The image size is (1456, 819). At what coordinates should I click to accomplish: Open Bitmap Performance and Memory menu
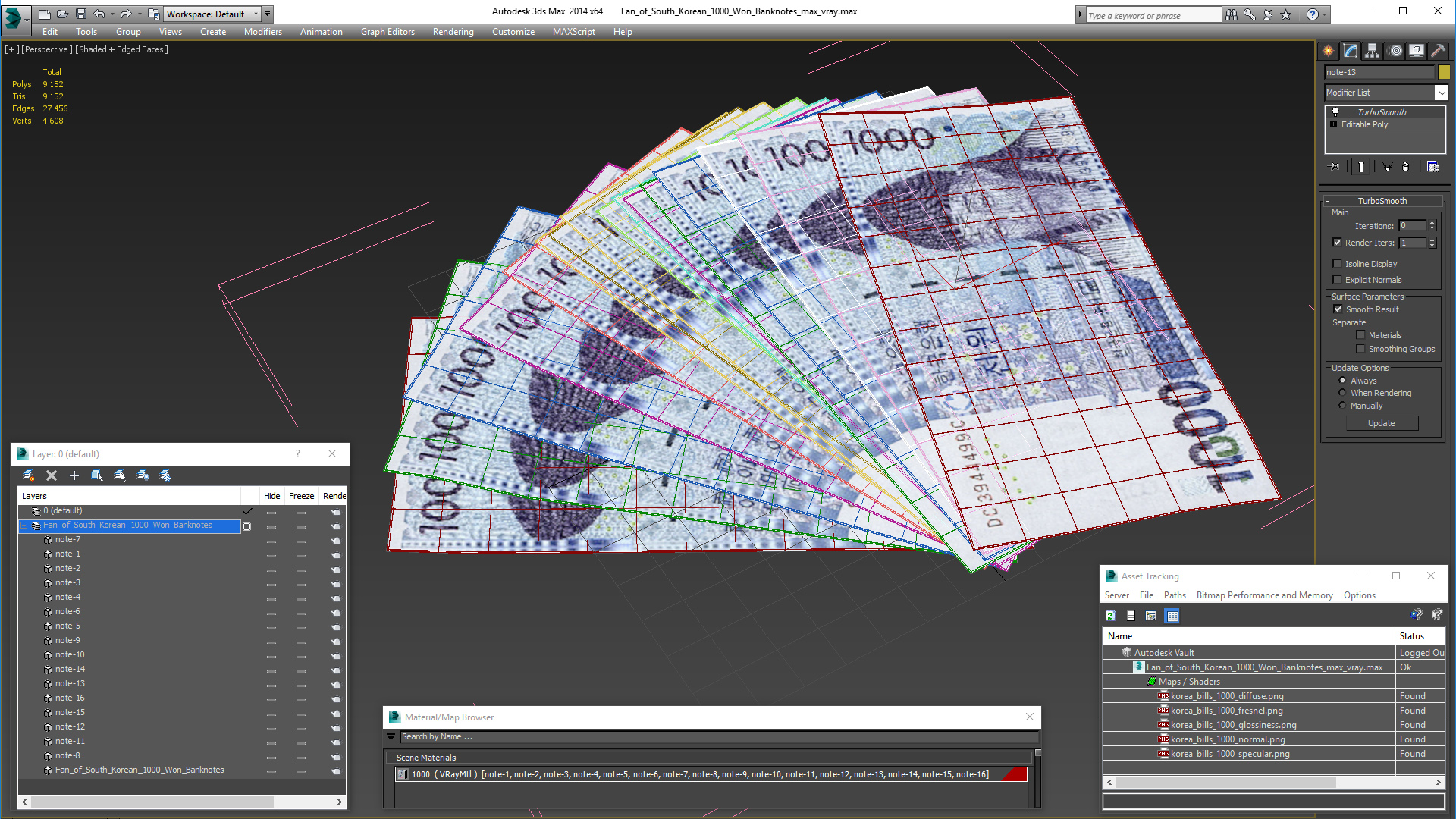(1264, 595)
